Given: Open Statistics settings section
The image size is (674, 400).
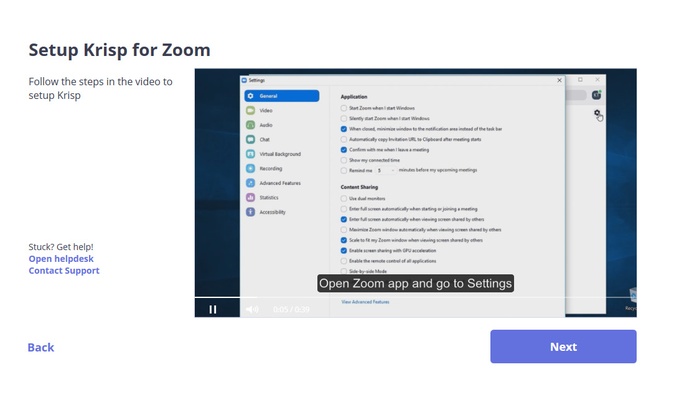Looking at the screenshot, I should coord(282,198).
